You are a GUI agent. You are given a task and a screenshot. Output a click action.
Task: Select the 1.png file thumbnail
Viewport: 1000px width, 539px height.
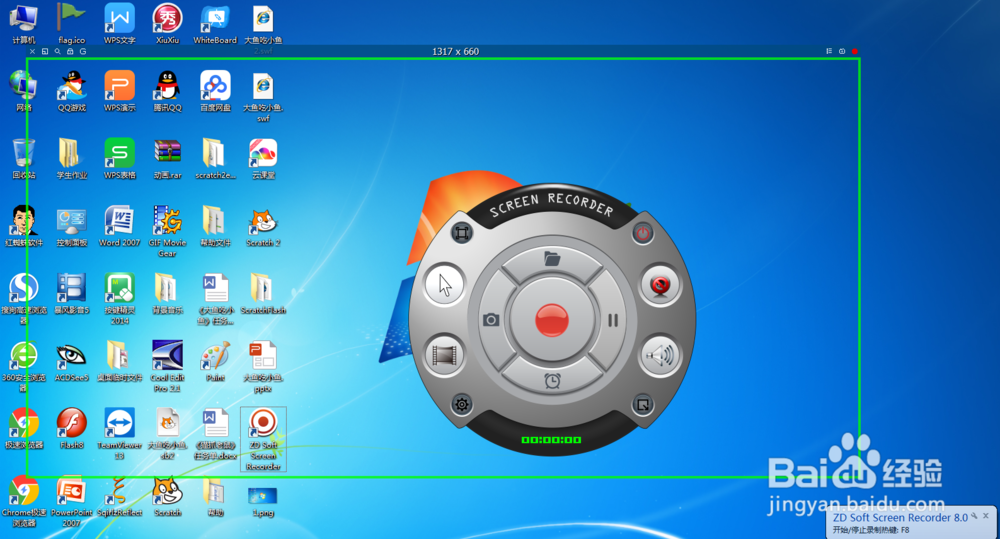263,501
